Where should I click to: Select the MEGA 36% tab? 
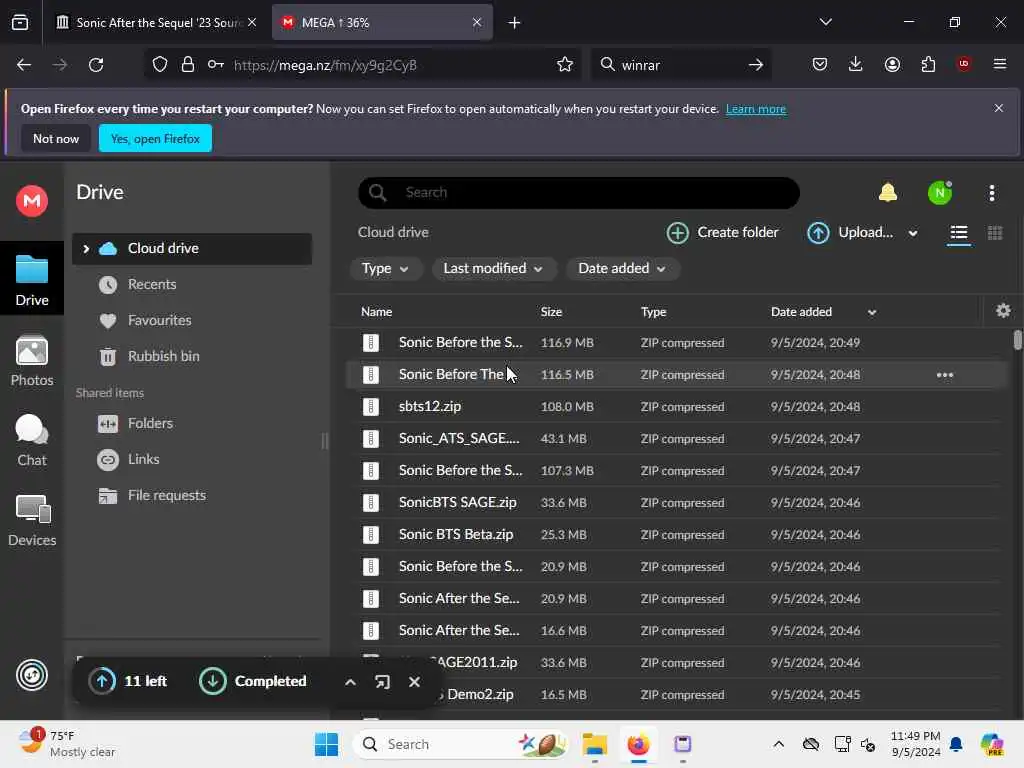[x=382, y=23]
